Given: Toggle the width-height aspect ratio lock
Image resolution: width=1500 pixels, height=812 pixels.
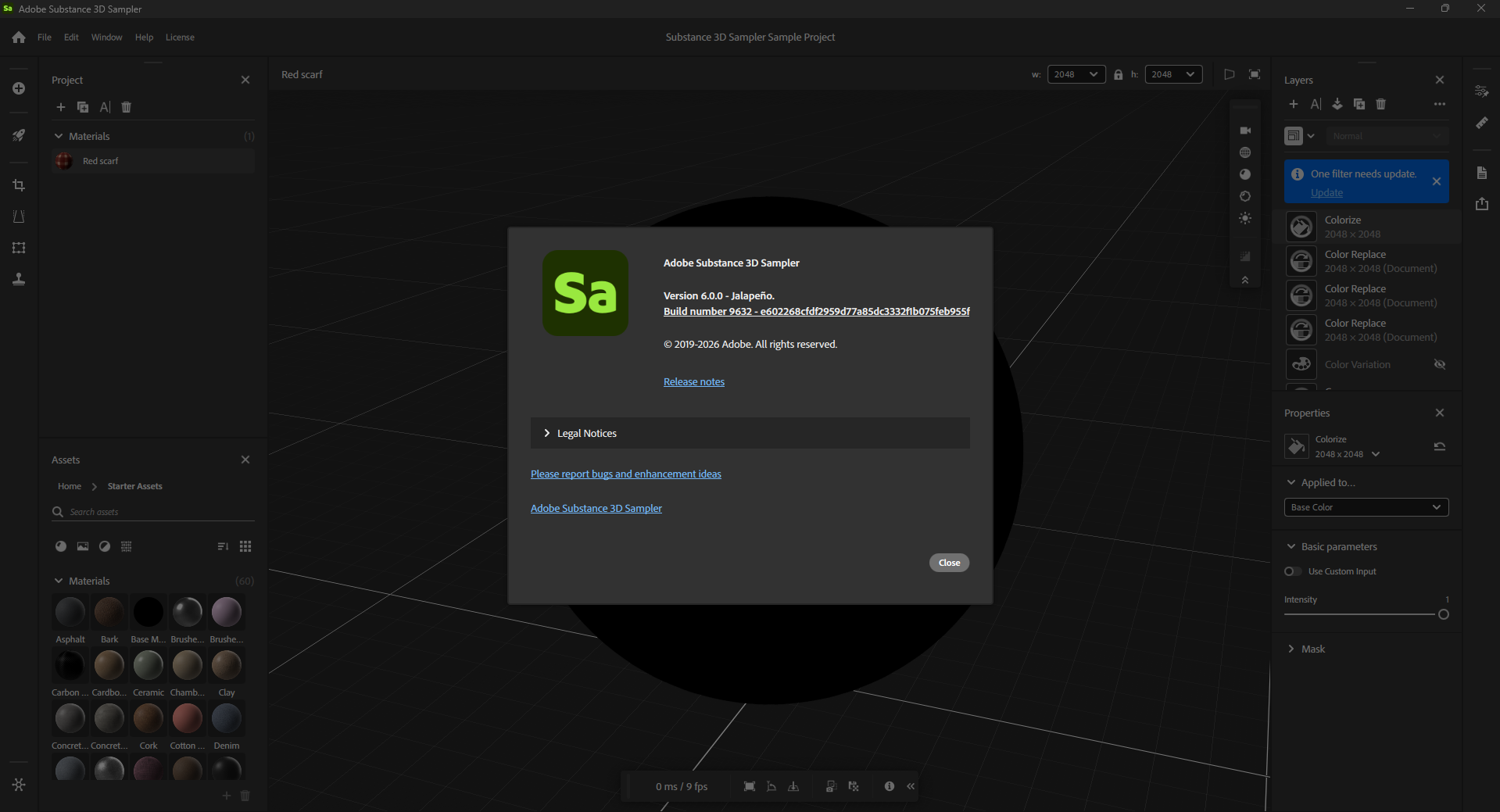Looking at the screenshot, I should coord(1119,74).
